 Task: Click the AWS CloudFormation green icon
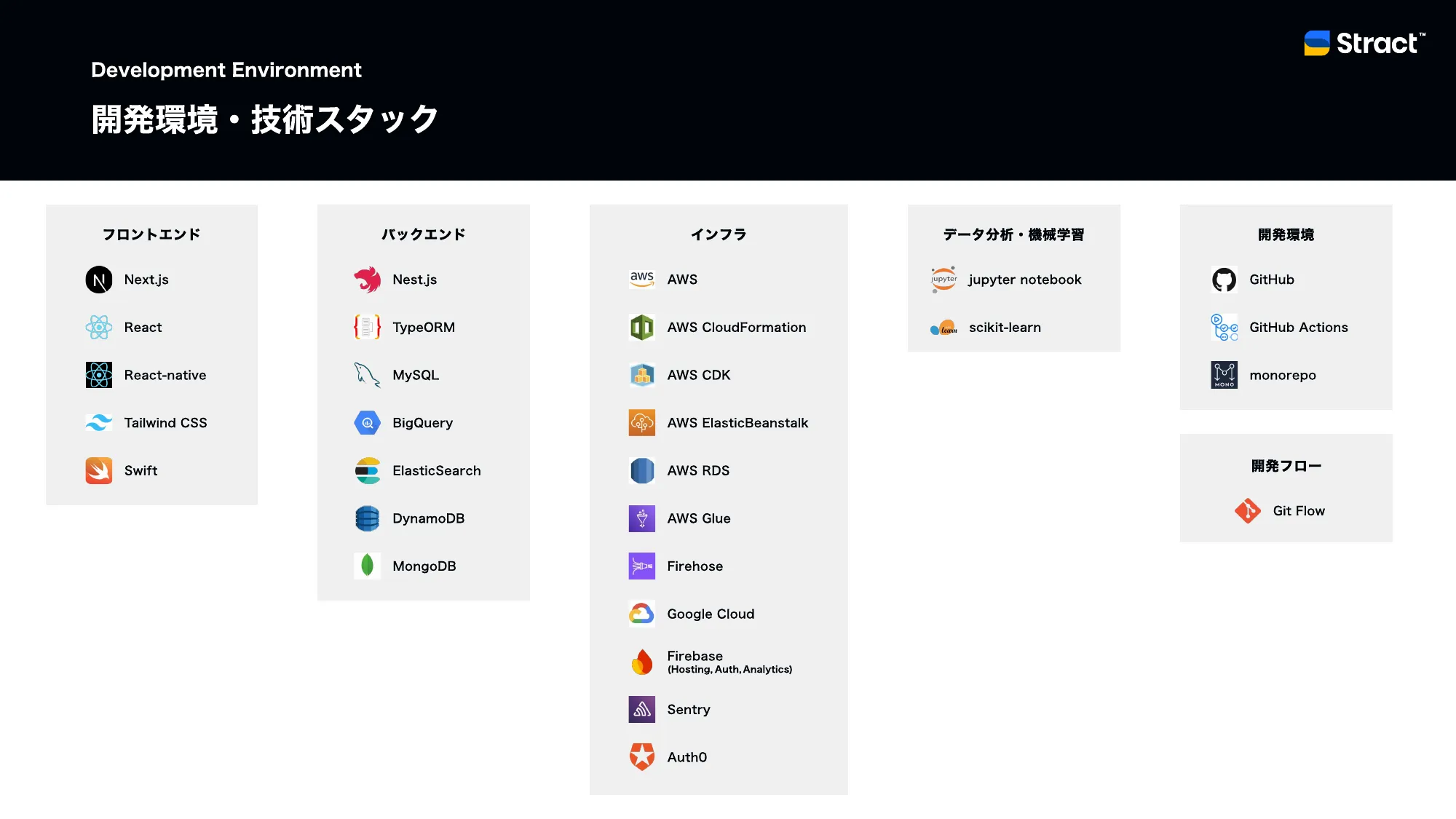coord(642,328)
